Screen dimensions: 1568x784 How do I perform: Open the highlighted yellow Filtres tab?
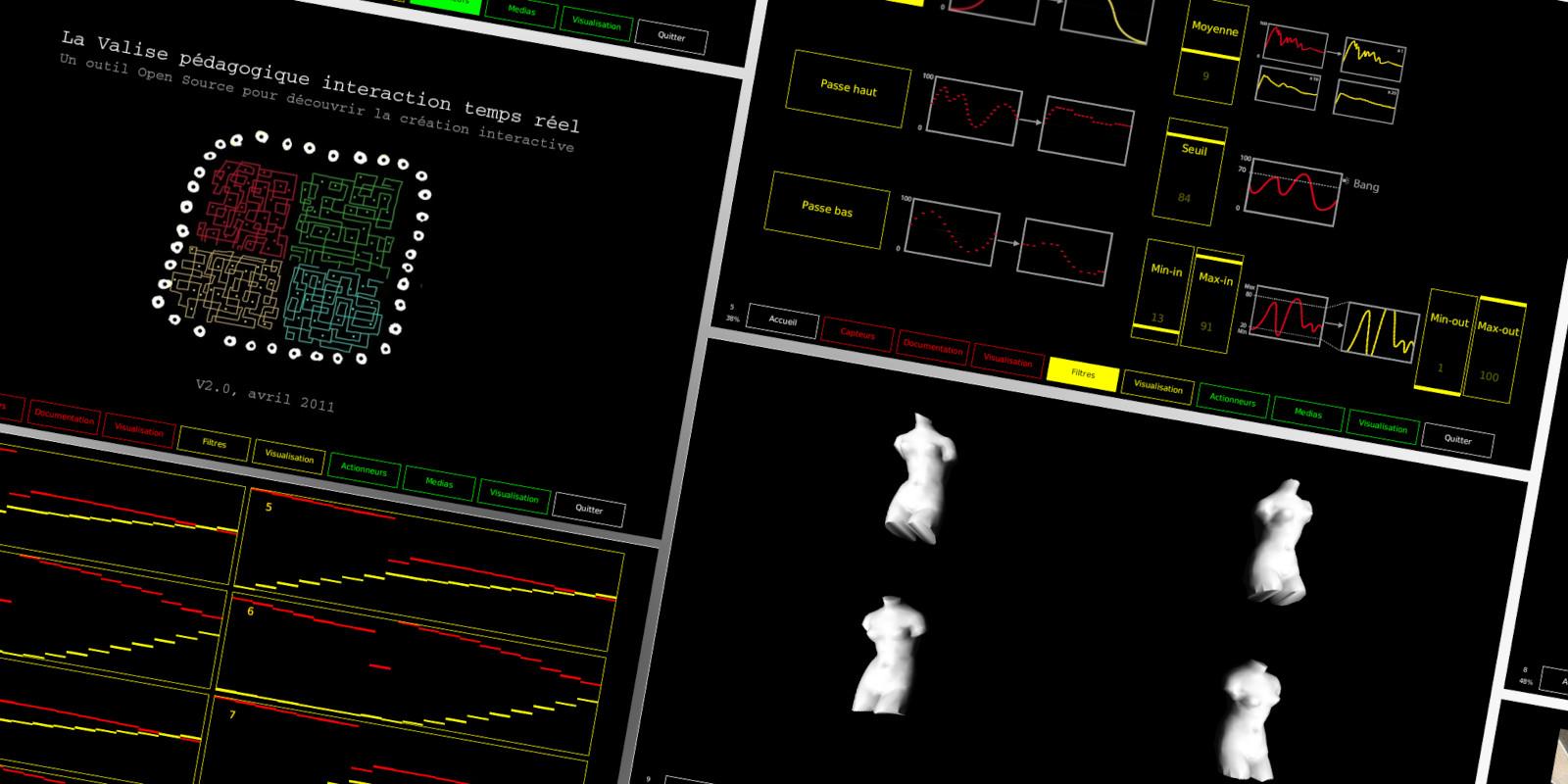point(1083,373)
